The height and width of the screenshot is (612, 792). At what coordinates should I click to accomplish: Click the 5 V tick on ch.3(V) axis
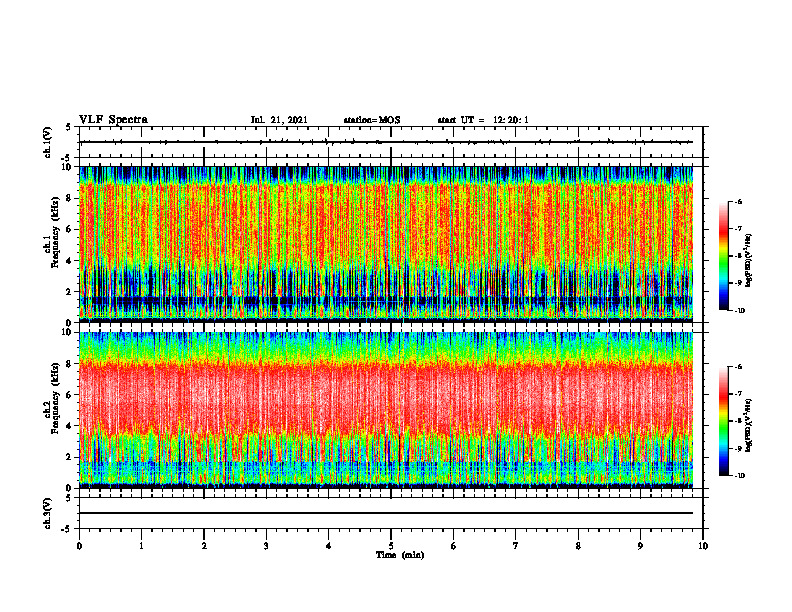pos(69,498)
